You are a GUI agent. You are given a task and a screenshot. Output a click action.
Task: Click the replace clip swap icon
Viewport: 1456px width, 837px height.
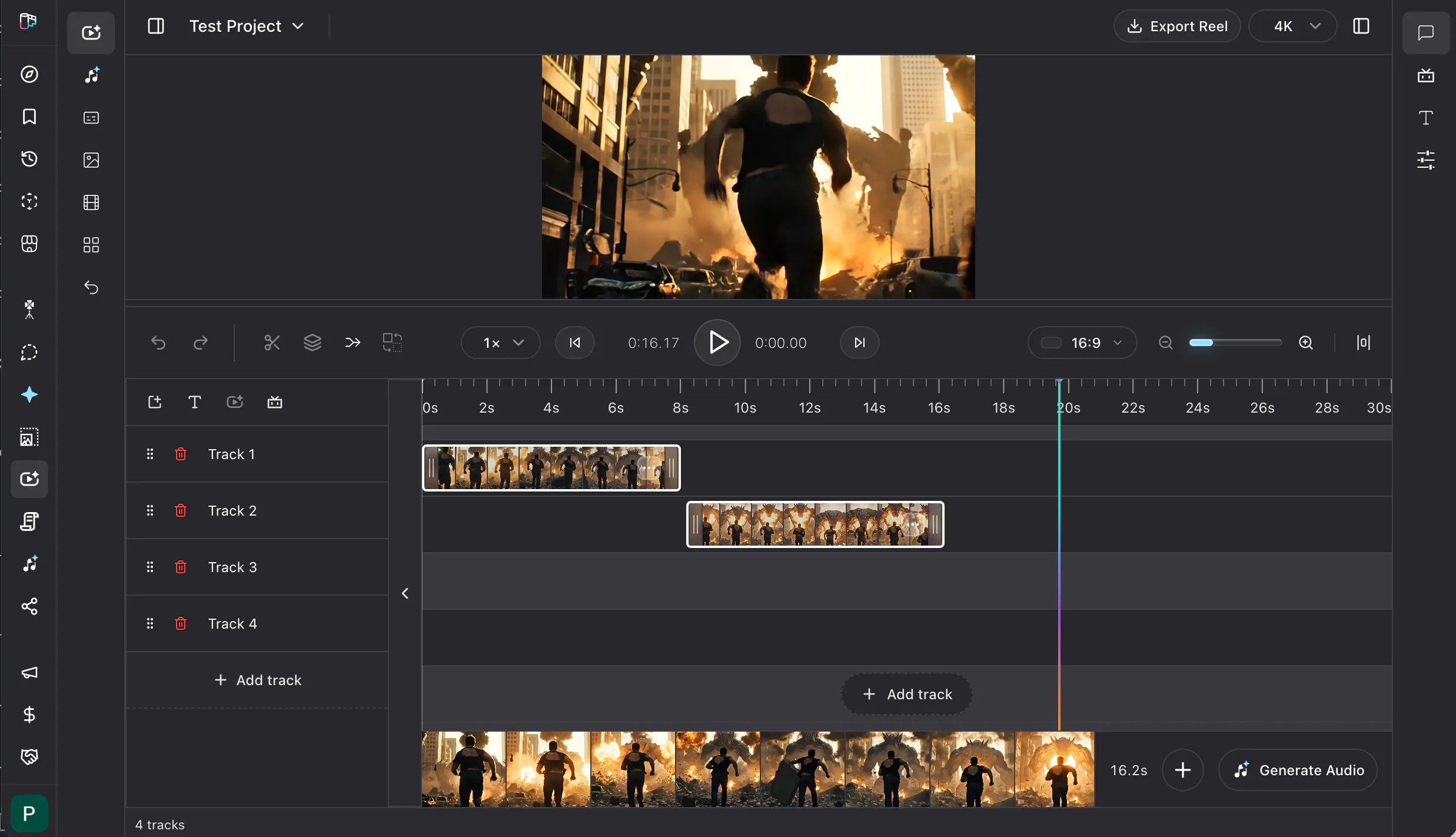(x=393, y=343)
